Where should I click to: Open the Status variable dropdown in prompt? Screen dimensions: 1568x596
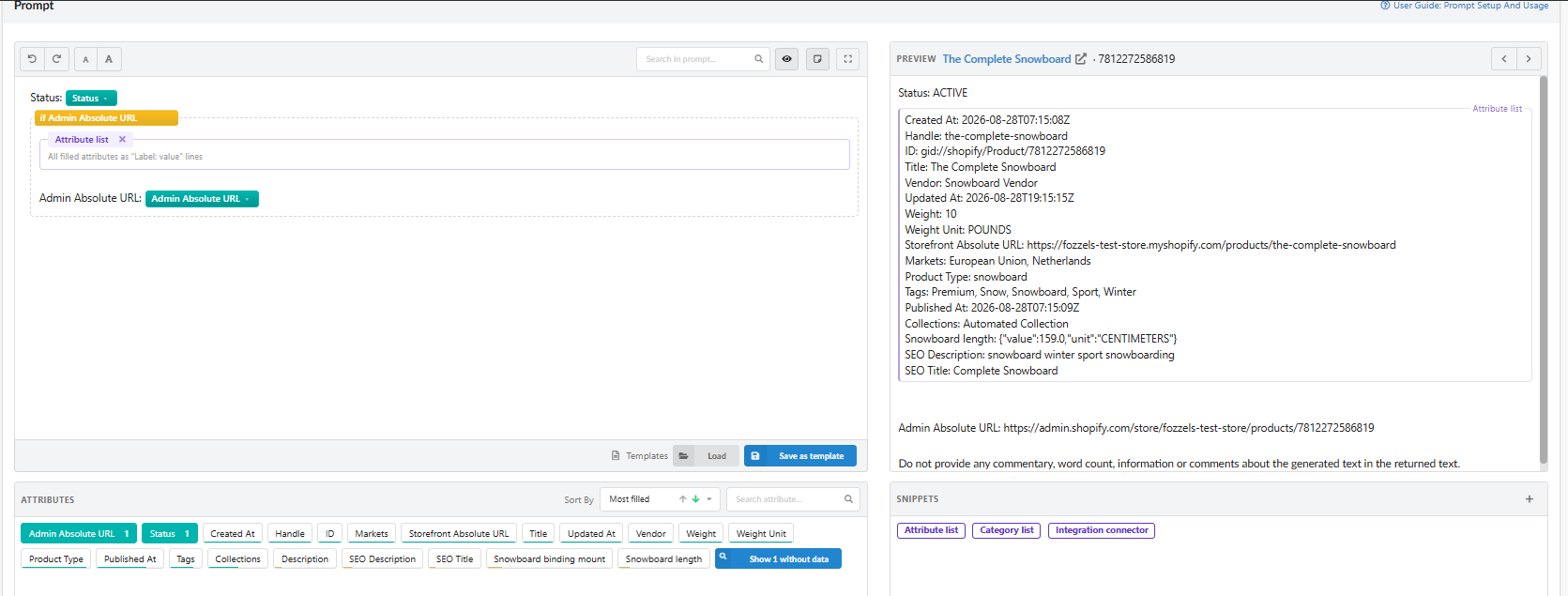91,99
